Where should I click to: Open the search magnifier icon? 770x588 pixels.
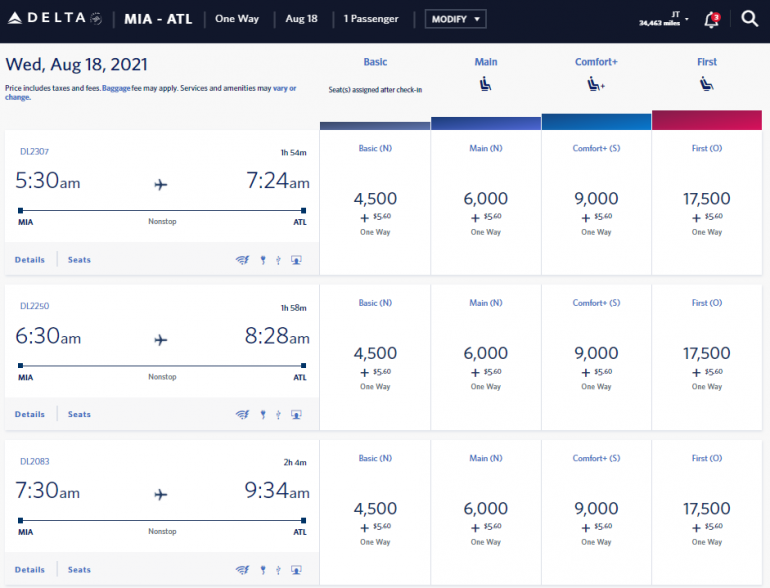pyautogui.click(x=749, y=19)
